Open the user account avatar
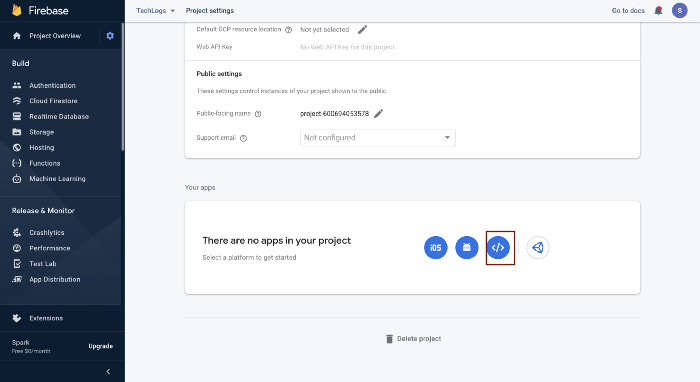Viewport: 700px width, 382px height. (679, 10)
